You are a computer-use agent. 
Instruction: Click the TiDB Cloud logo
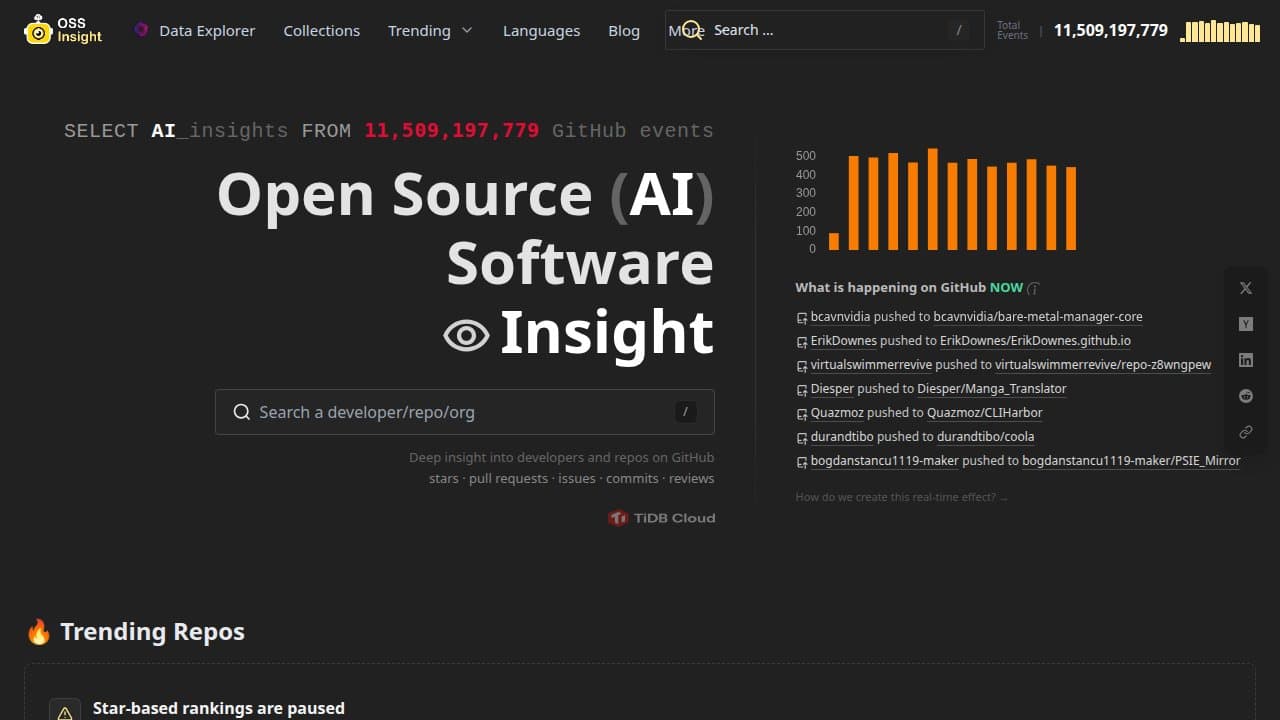(661, 518)
